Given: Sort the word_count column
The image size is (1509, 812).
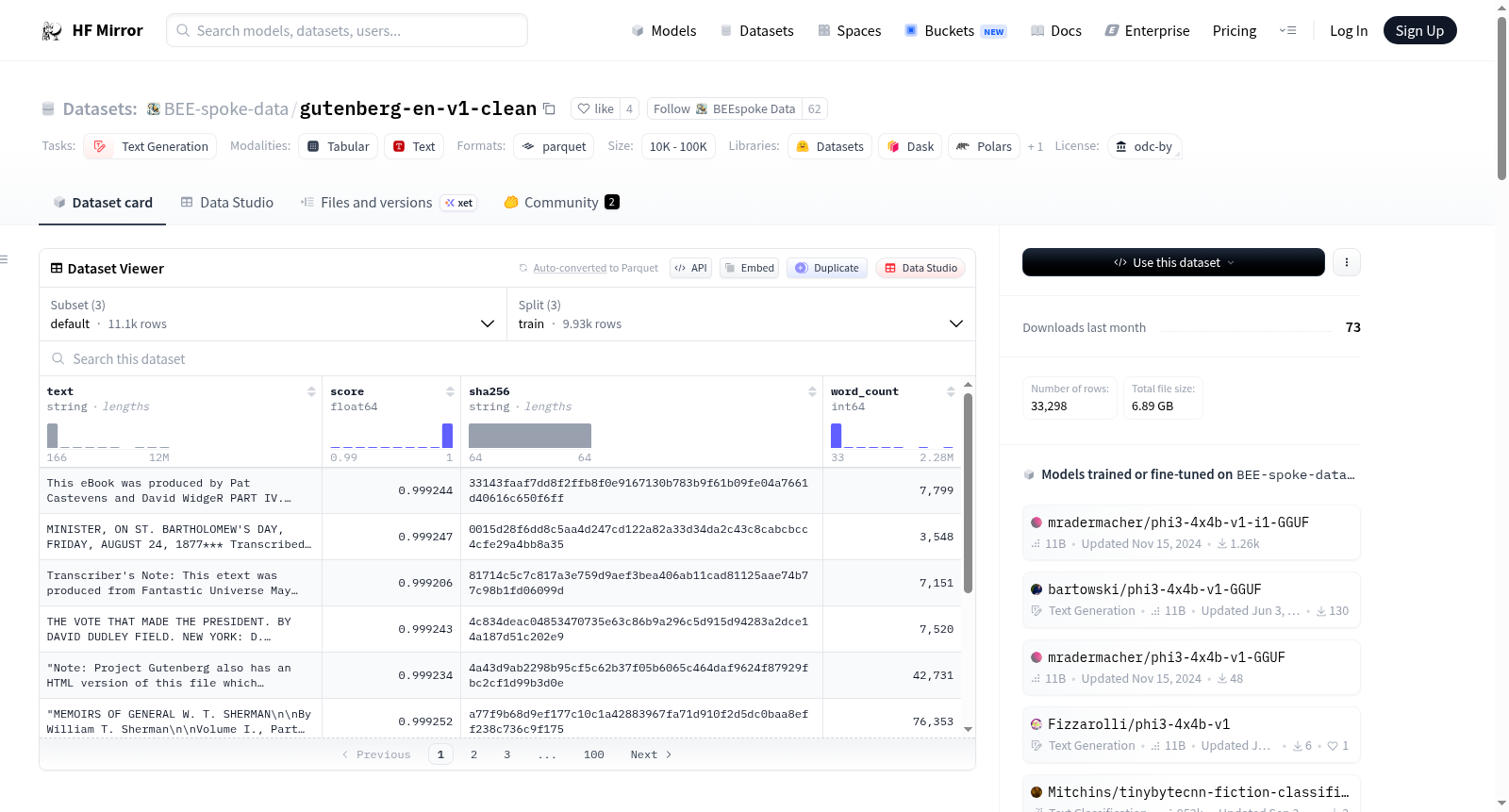Looking at the screenshot, I should pos(951,391).
